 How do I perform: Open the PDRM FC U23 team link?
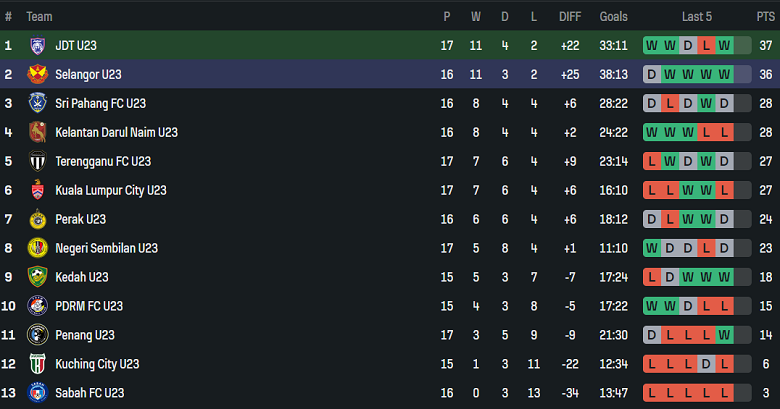tap(89, 306)
